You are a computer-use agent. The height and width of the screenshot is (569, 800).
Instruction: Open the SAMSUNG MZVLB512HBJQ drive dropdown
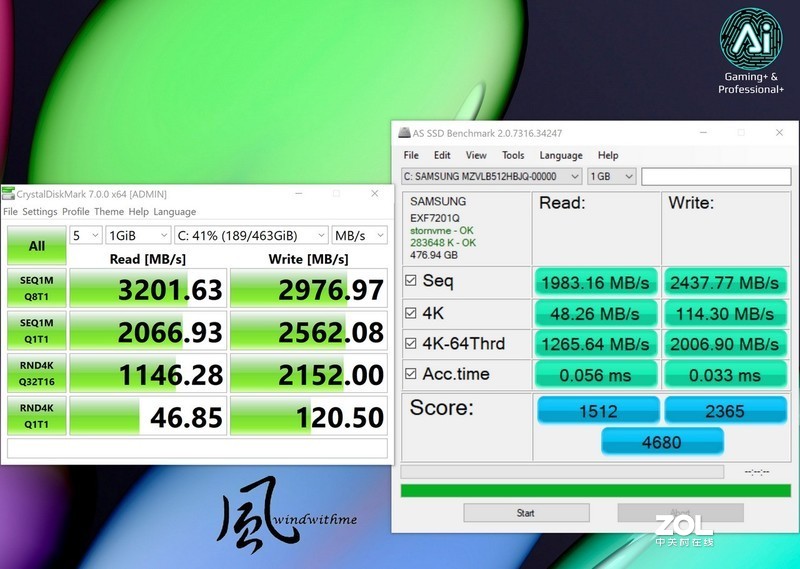[491, 176]
